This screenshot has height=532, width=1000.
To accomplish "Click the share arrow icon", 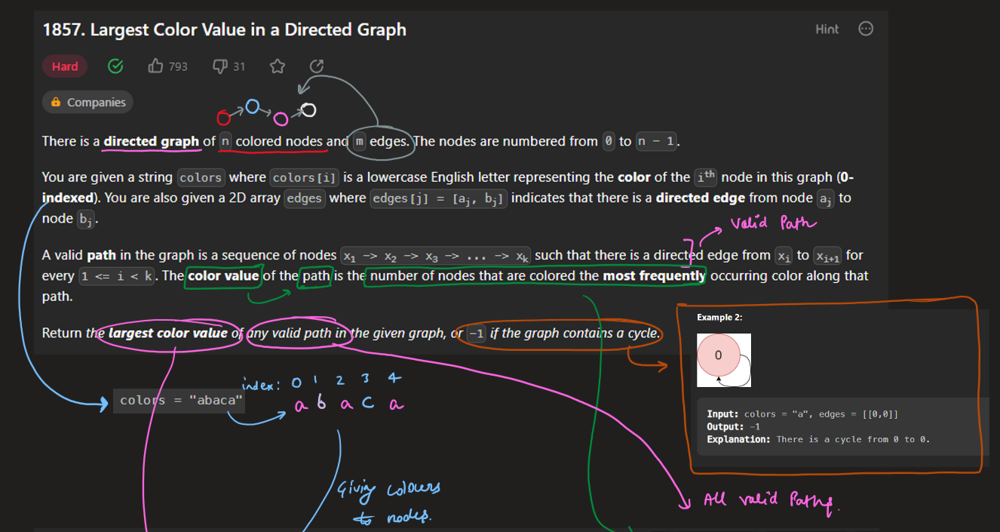I will point(317,67).
